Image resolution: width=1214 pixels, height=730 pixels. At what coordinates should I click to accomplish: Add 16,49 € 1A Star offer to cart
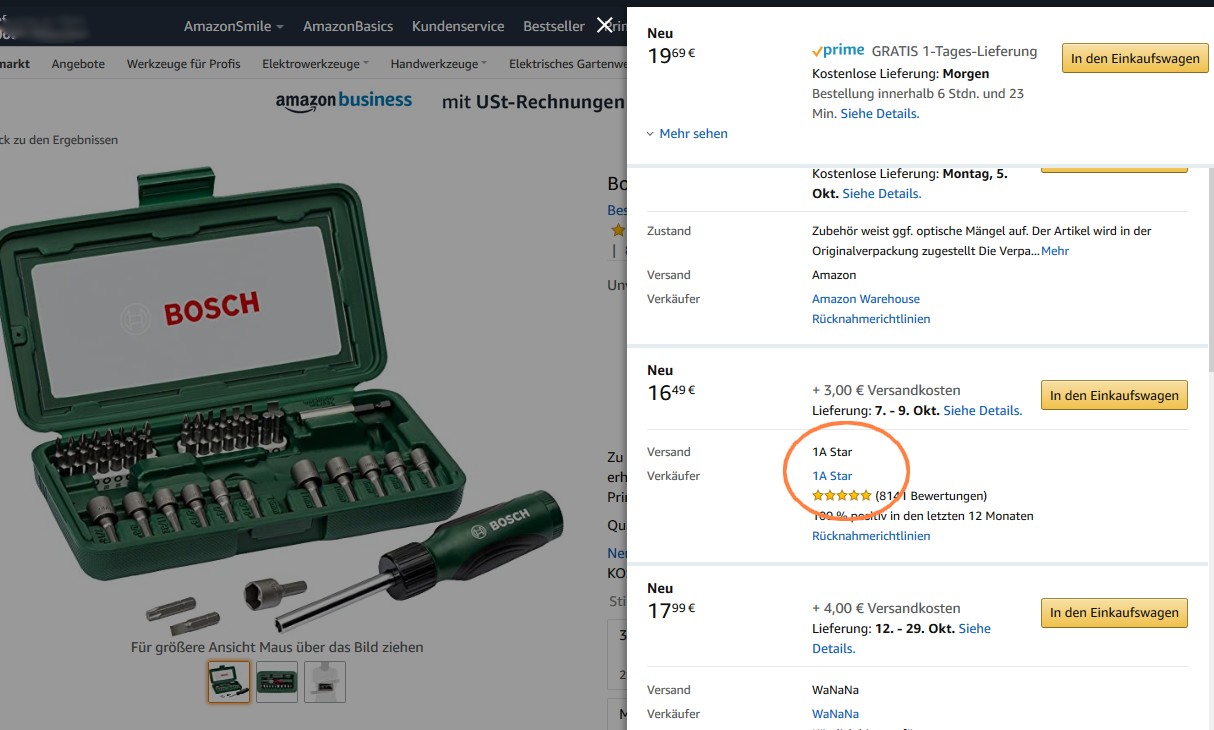[x=1114, y=395]
